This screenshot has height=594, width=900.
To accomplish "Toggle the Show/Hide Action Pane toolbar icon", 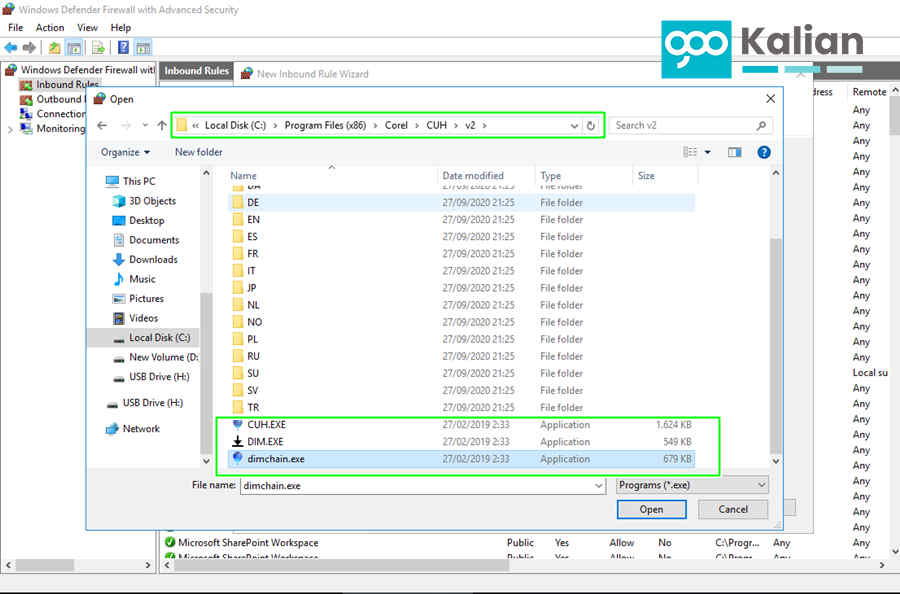I will click(x=143, y=48).
